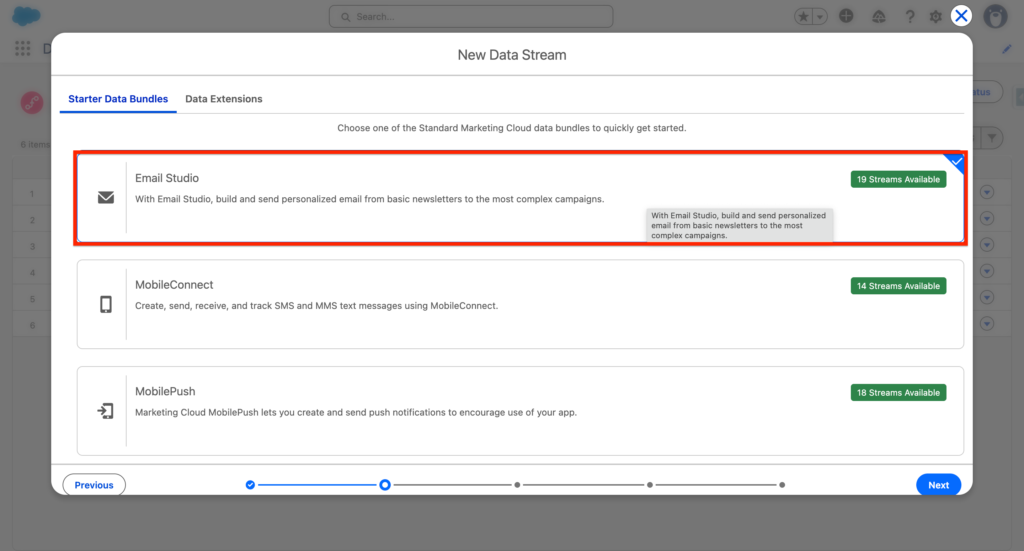Open the first row action dropdown arrow
The image size is (1024, 551).
[x=987, y=193]
